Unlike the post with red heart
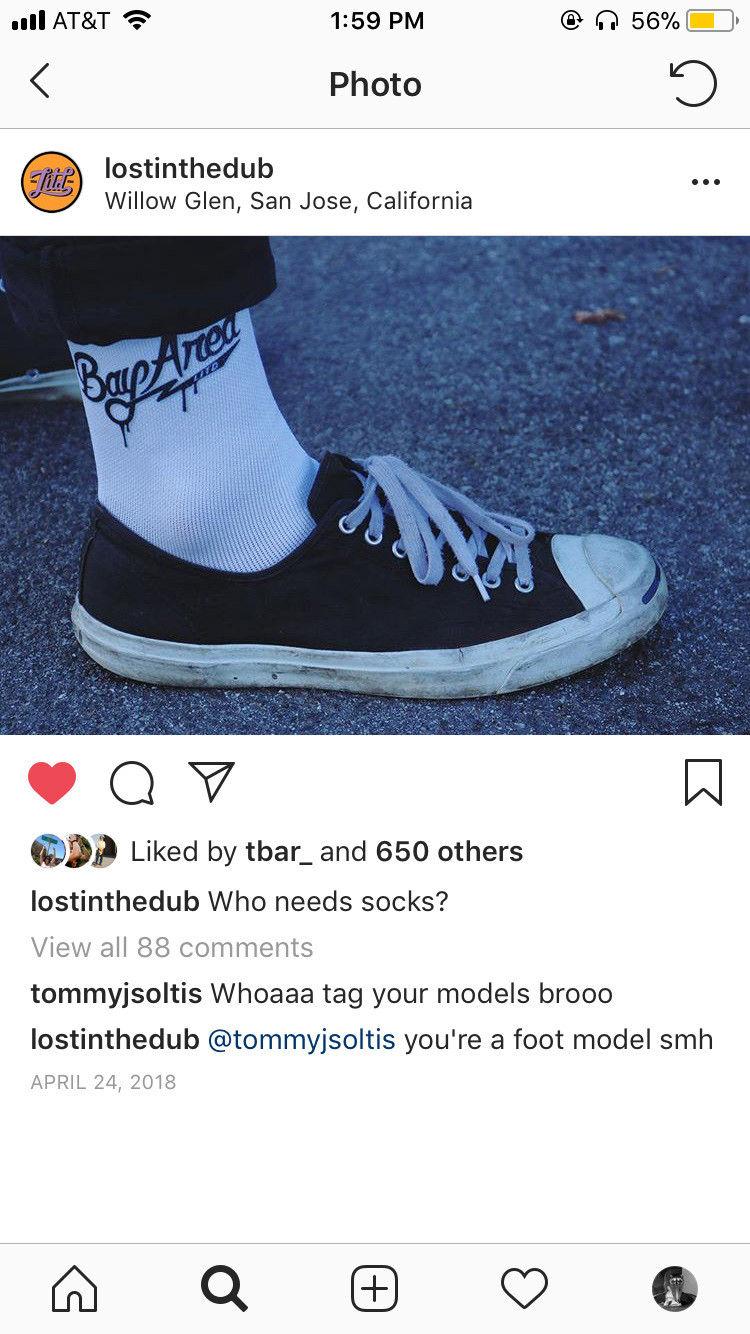Image resolution: width=750 pixels, height=1334 pixels. [x=52, y=783]
